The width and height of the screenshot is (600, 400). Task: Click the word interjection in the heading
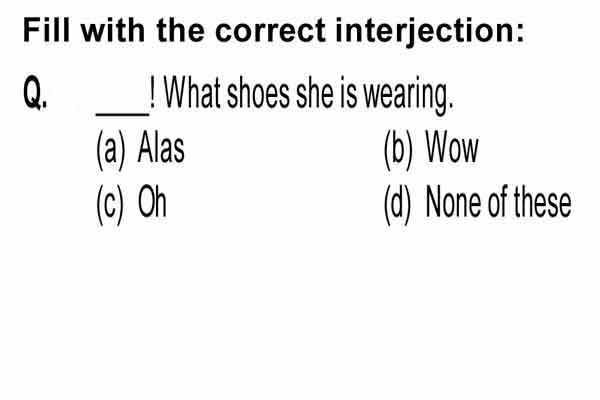430,31
